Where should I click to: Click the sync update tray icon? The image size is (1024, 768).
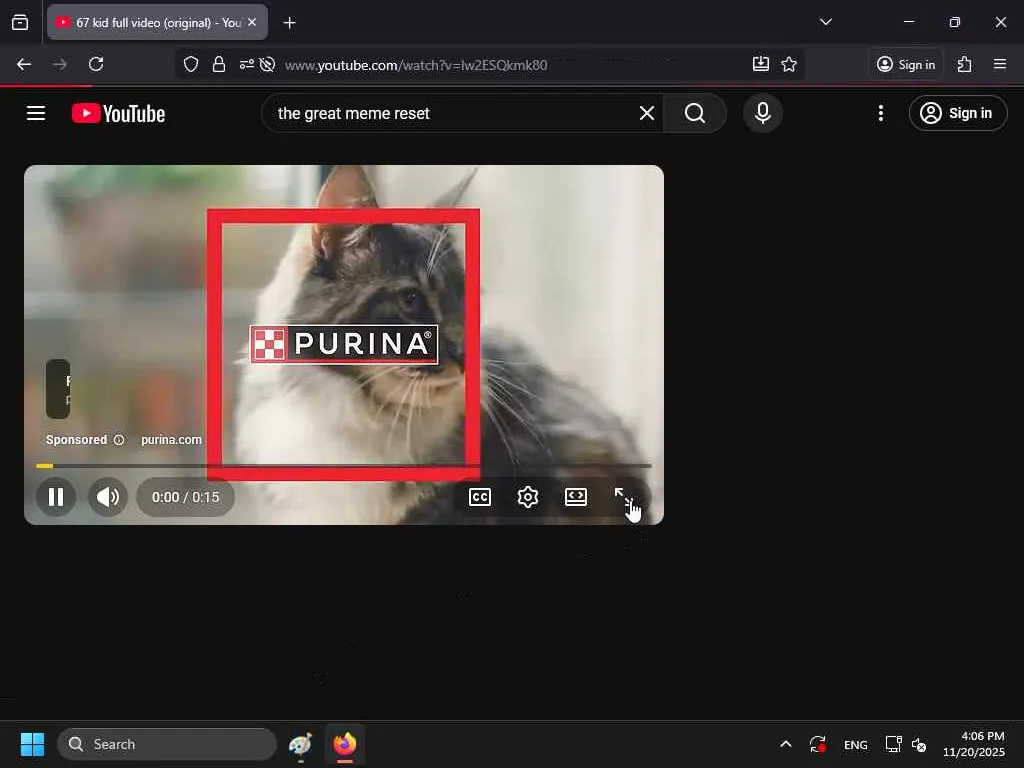coord(818,744)
